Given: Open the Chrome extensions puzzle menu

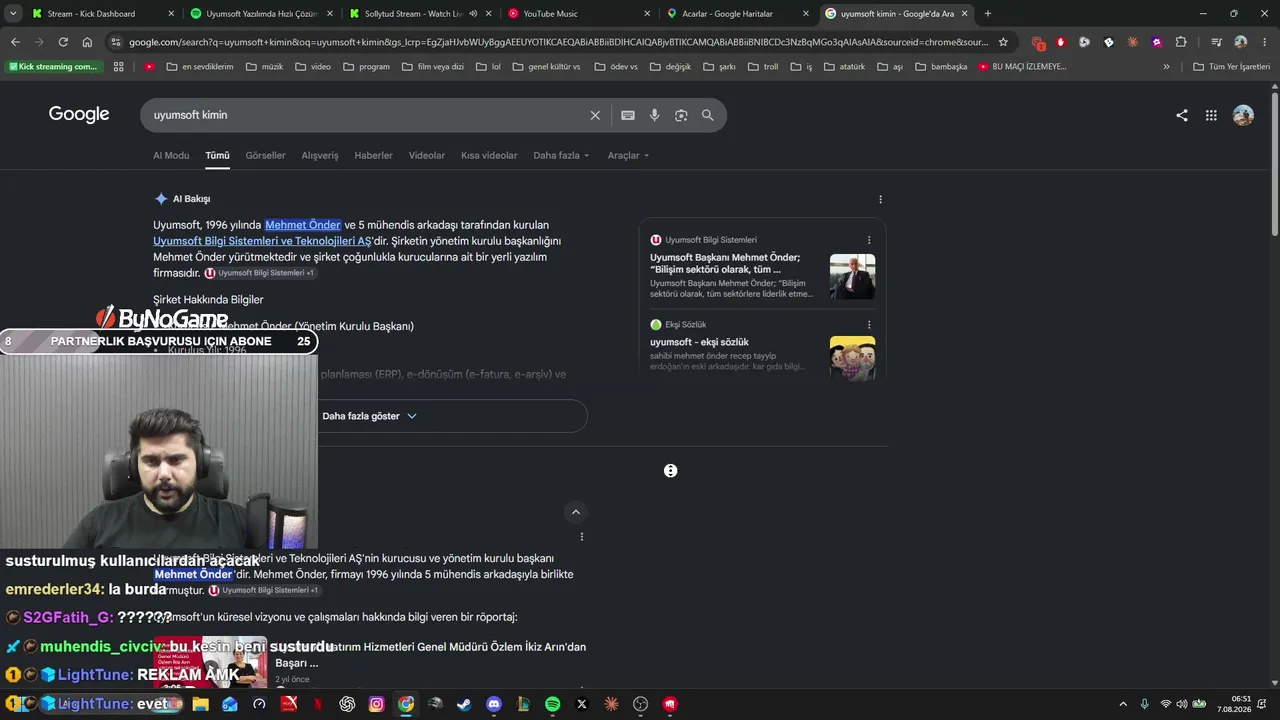Looking at the screenshot, I should coord(1181,42).
